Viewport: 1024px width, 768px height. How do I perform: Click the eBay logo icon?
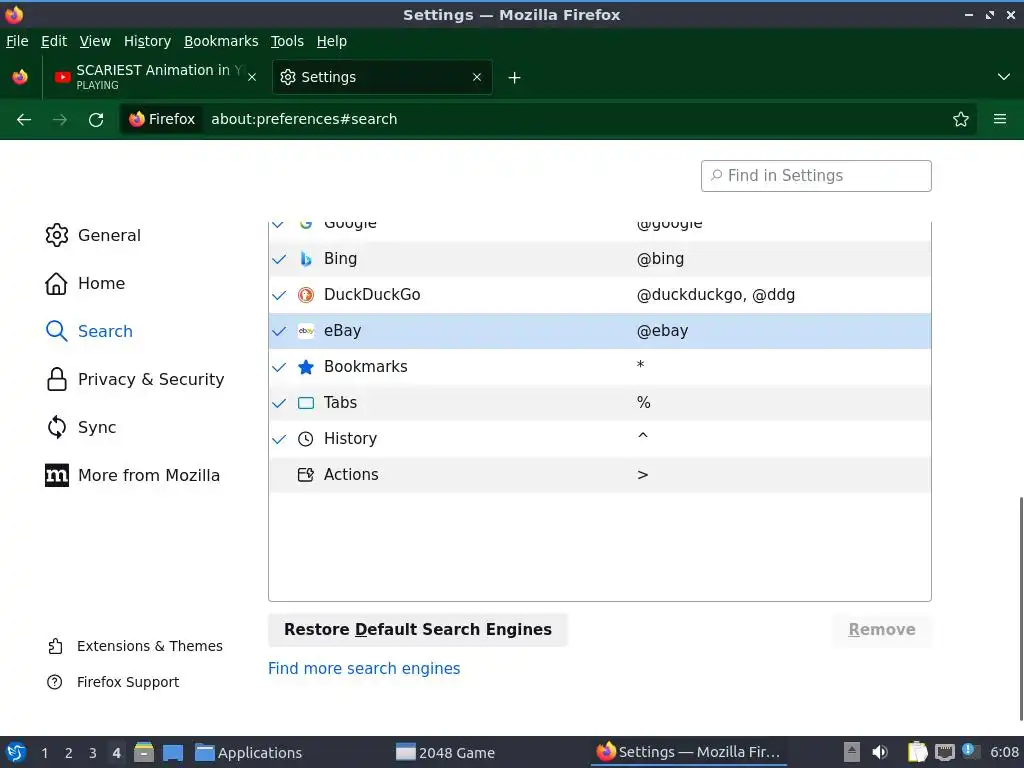(x=306, y=331)
